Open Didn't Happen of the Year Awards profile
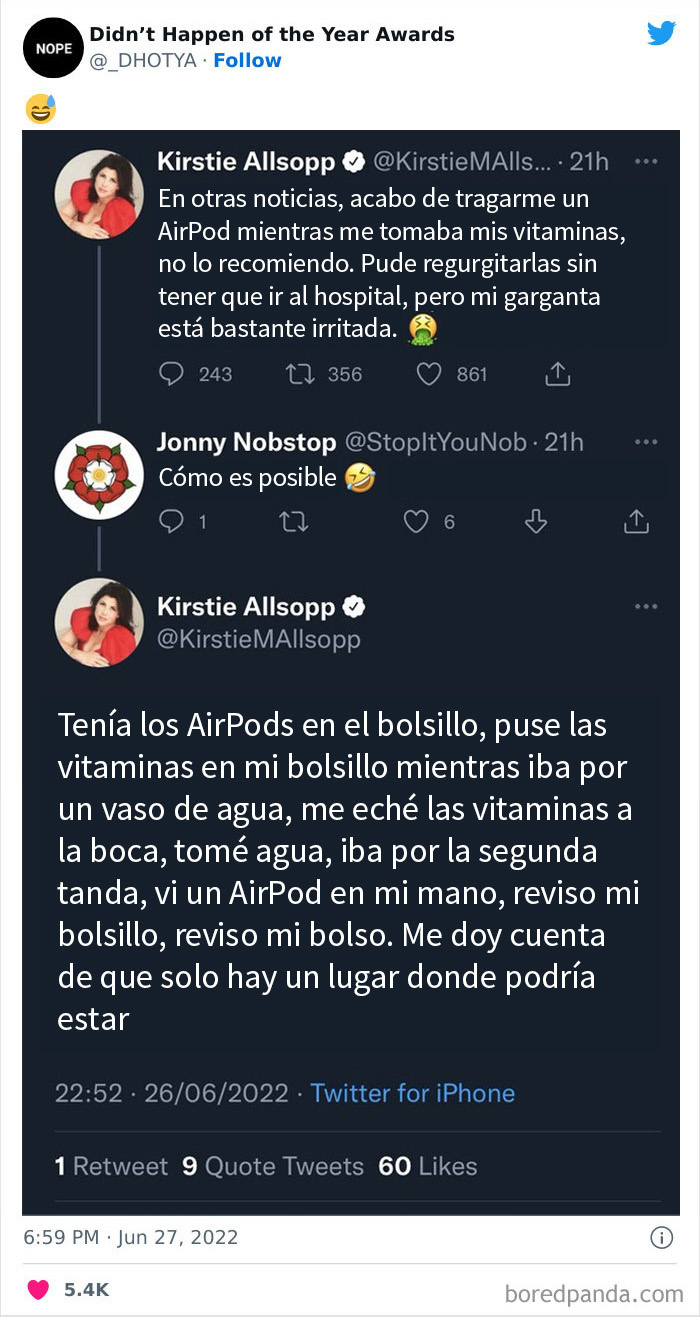Image resolution: width=700 pixels, height=1317 pixels. point(272,34)
